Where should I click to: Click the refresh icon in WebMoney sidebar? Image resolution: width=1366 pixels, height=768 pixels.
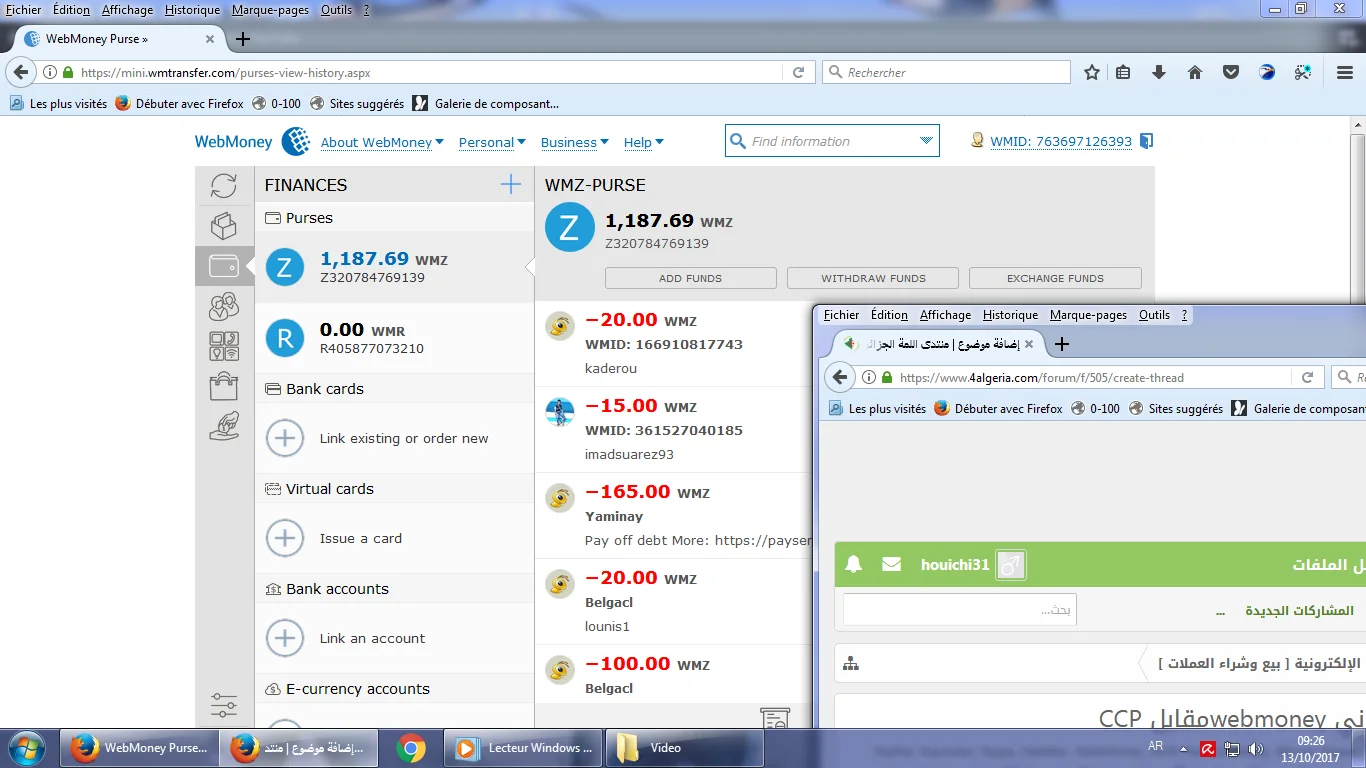tap(224, 185)
